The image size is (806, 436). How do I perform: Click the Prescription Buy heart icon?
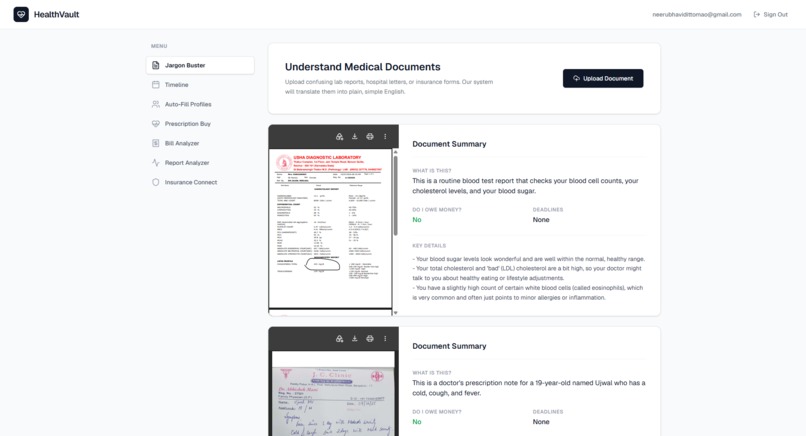[x=156, y=124]
